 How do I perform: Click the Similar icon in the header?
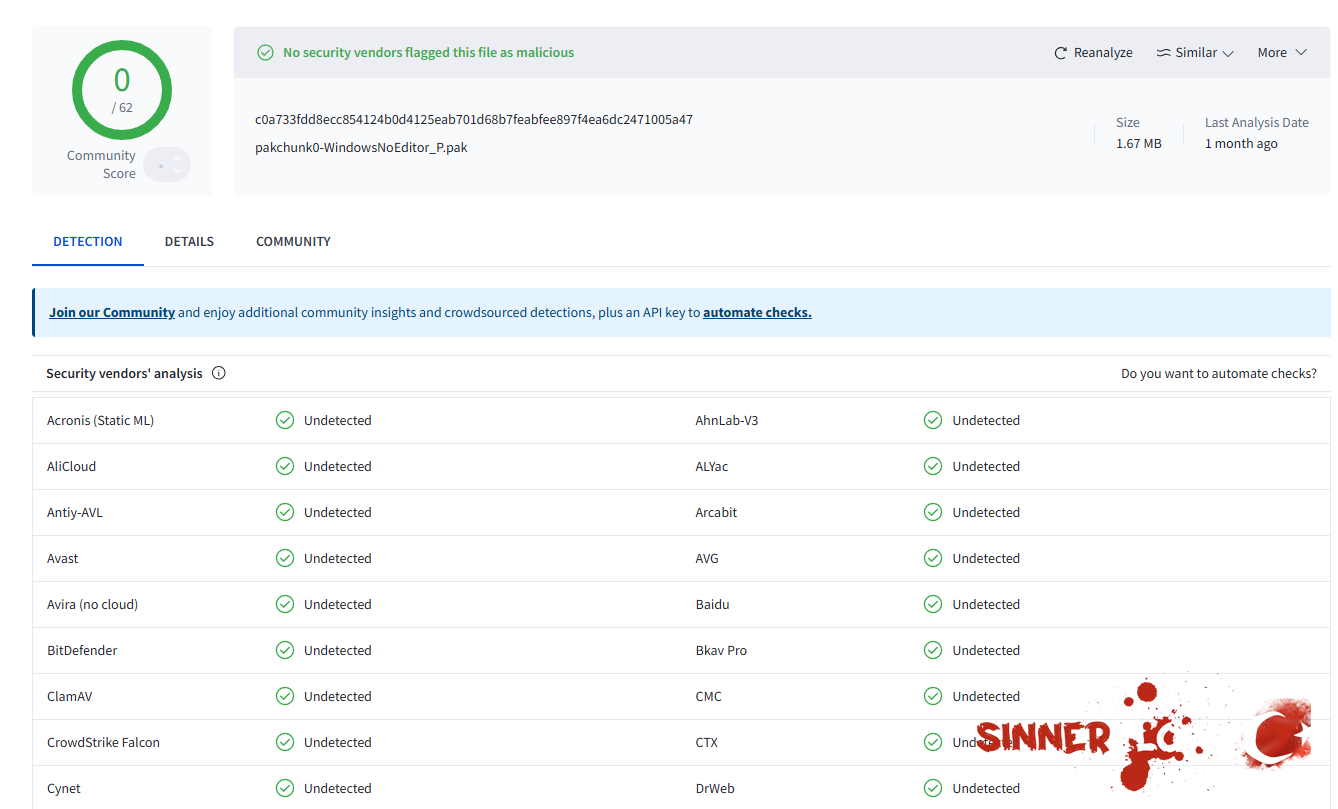pyautogui.click(x=1163, y=53)
